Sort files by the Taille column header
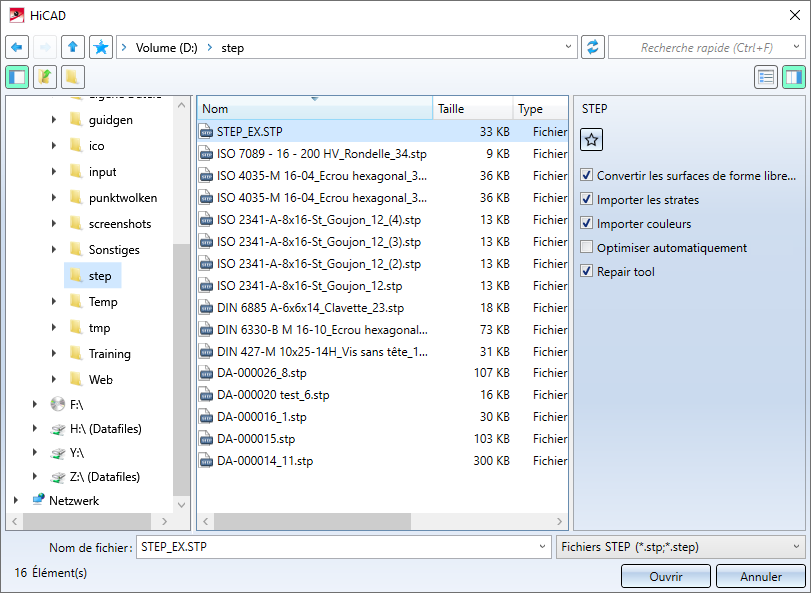811x593 pixels. (473, 109)
